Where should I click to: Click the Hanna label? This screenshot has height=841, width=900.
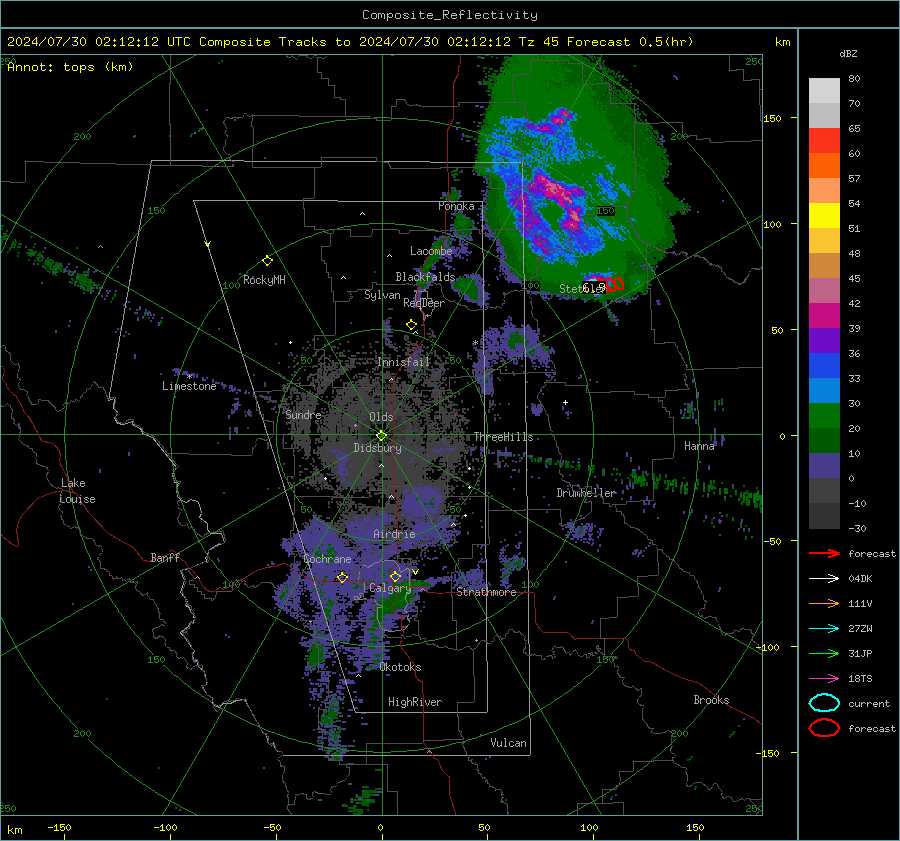point(699,446)
